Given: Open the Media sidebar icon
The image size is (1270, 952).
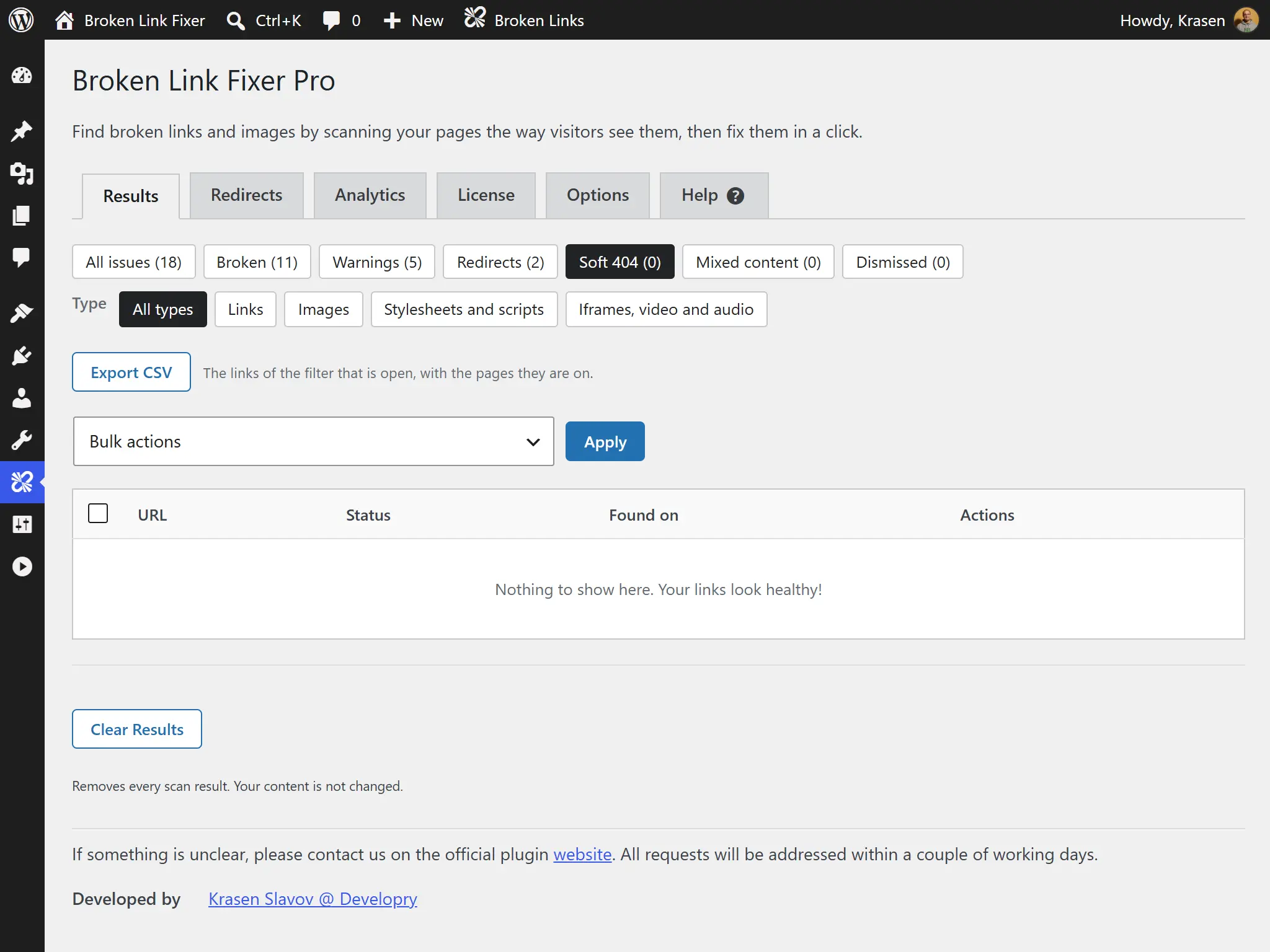Looking at the screenshot, I should click(x=22, y=174).
